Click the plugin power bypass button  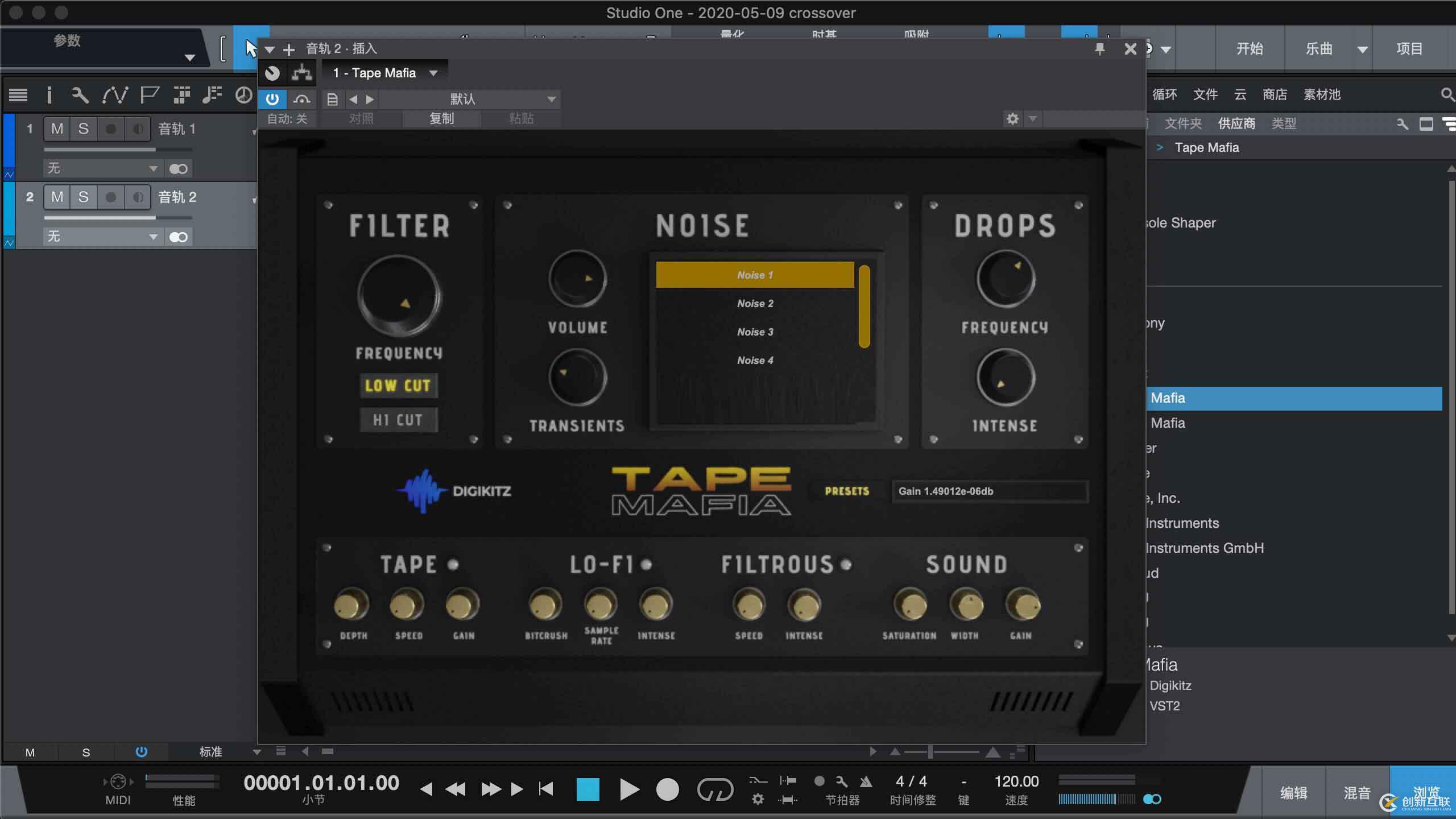(x=272, y=100)
